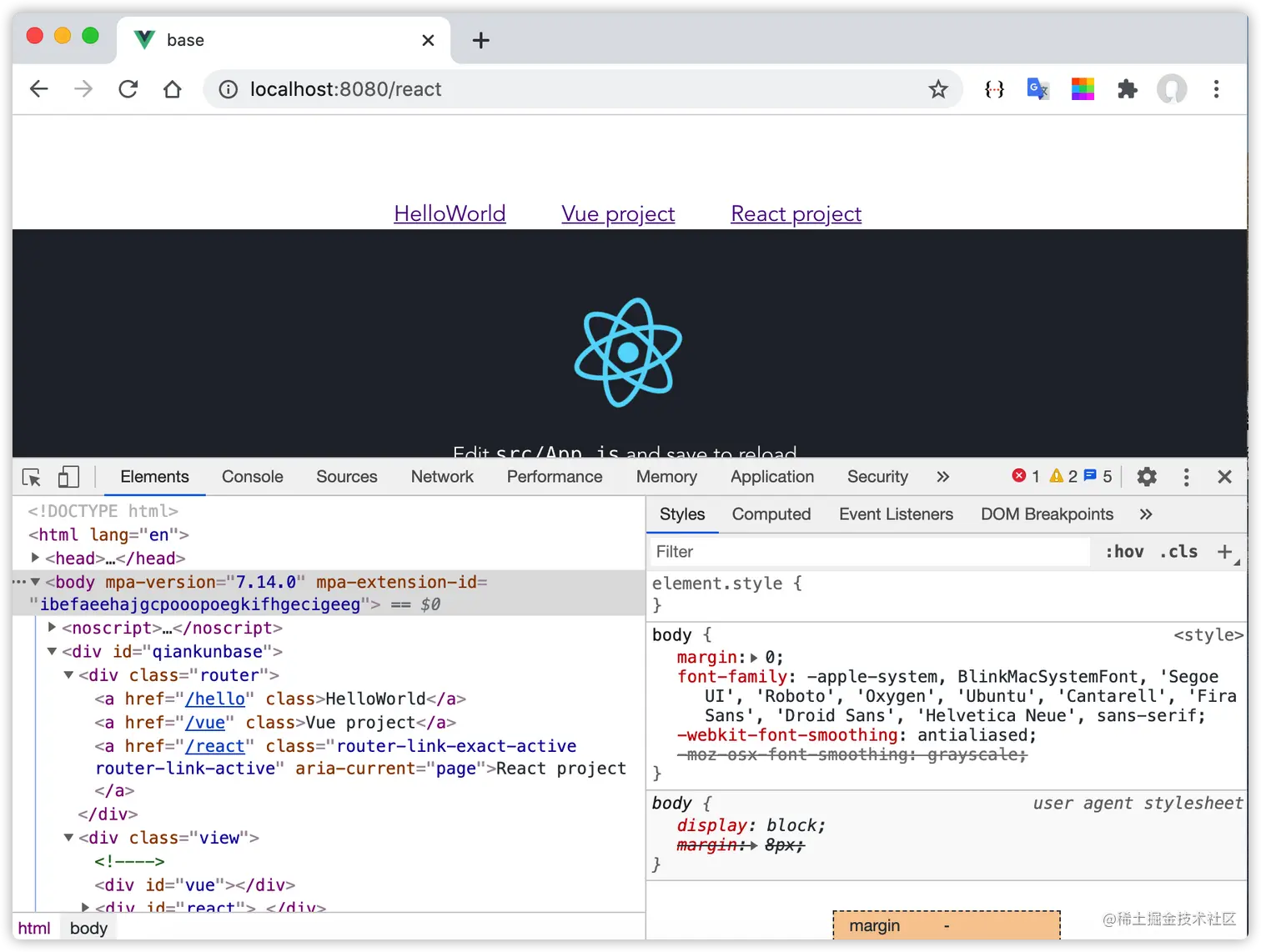Follow the /react href in DOM tree

[215, 746]
